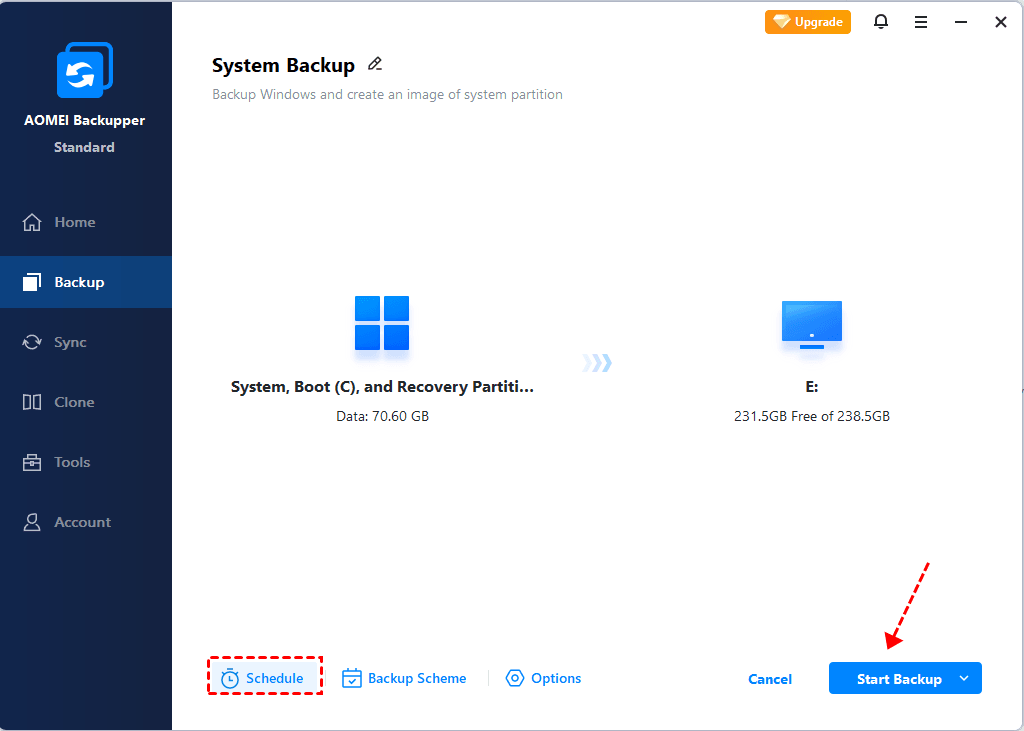This screenshot has height=731, width=1024.
Task: Select the System Boot C source partition
Action: tap(381, 324)
